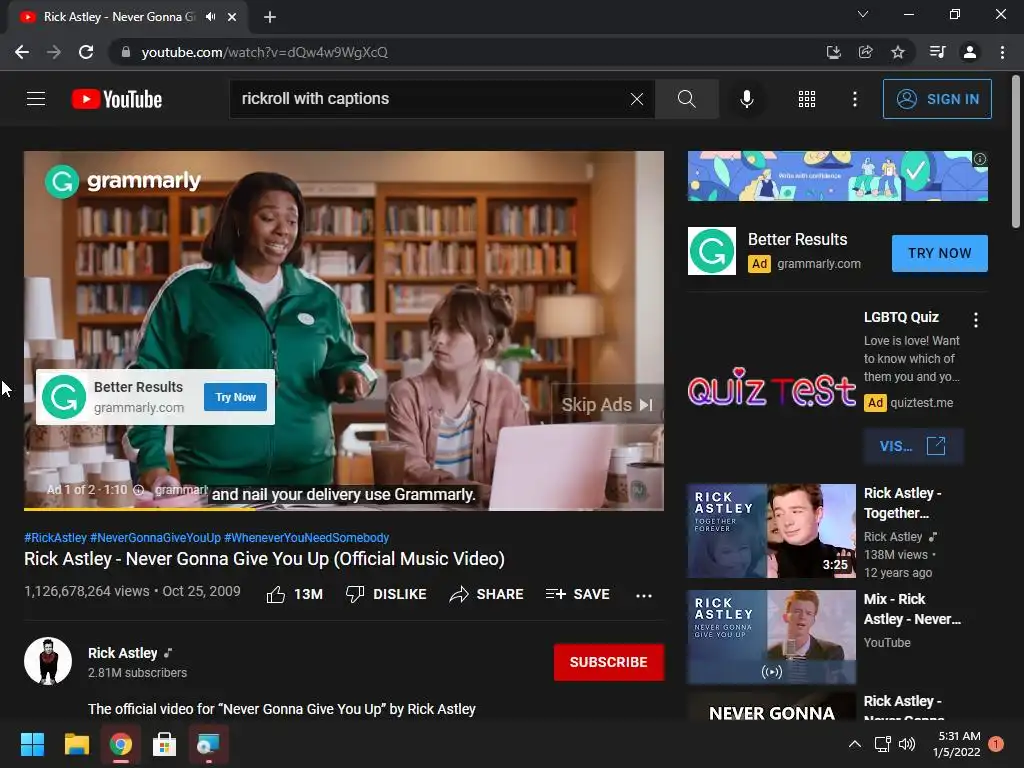1024x768 pixels.
Task: Reload the YouTube page
Action: pyautogui.click(x=86, y=52)
